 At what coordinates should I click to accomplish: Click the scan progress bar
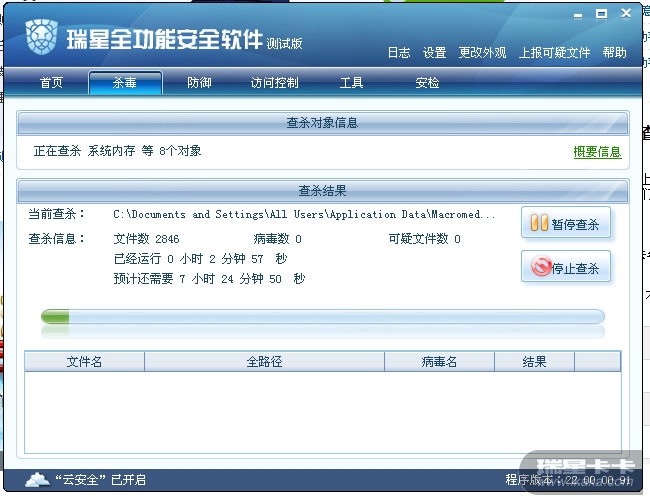click(323, 317)
